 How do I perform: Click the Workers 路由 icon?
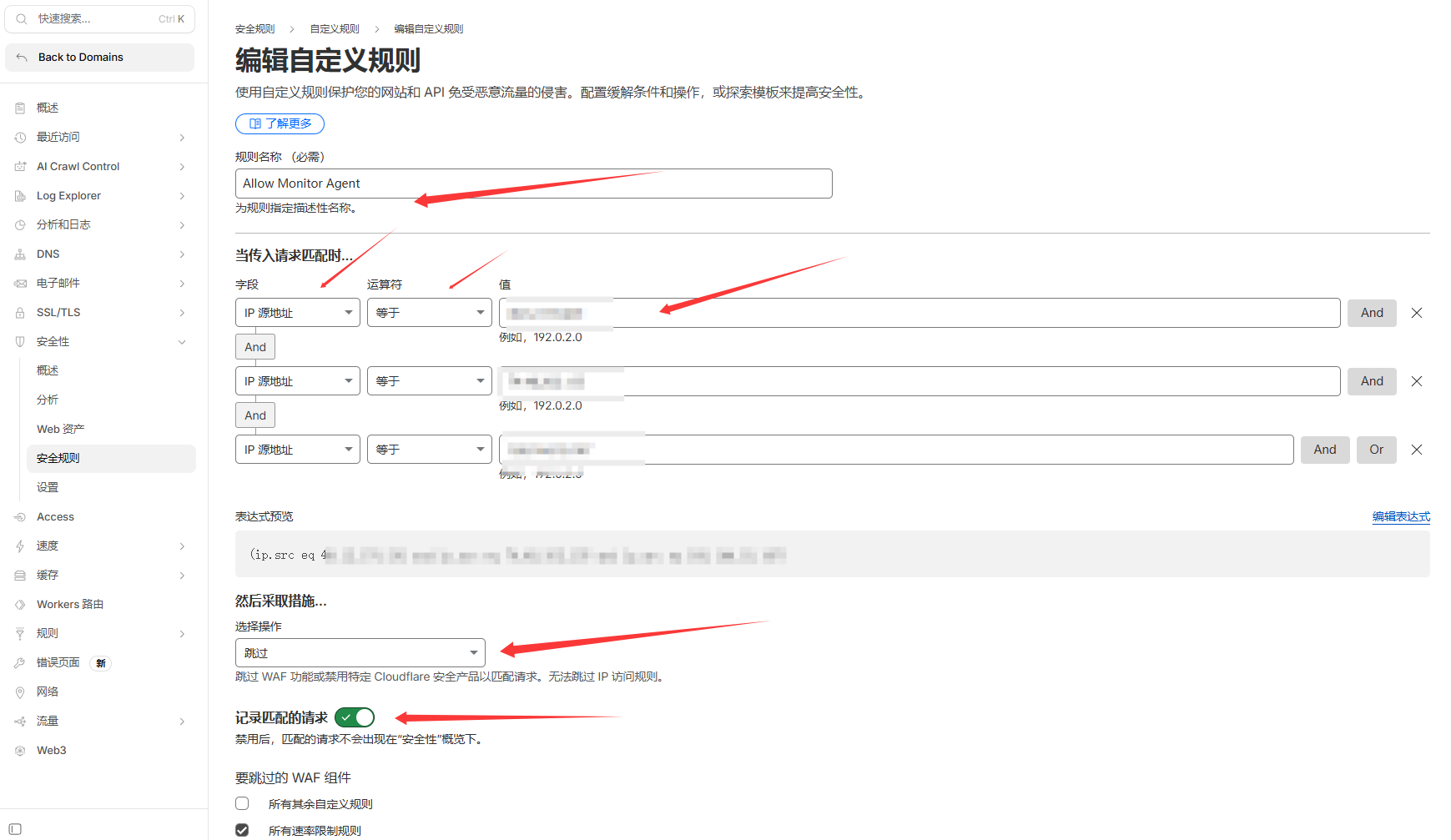pos(20,605)
